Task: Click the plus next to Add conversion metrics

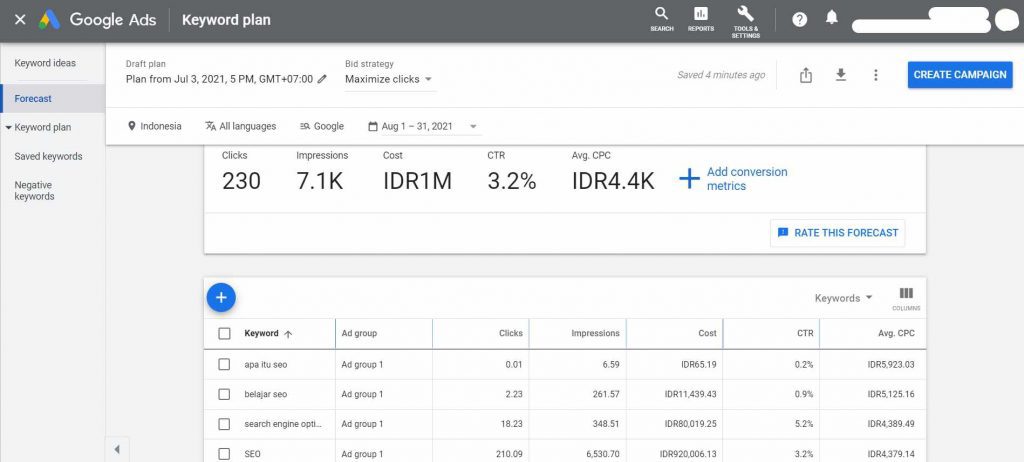Action: 689,178
